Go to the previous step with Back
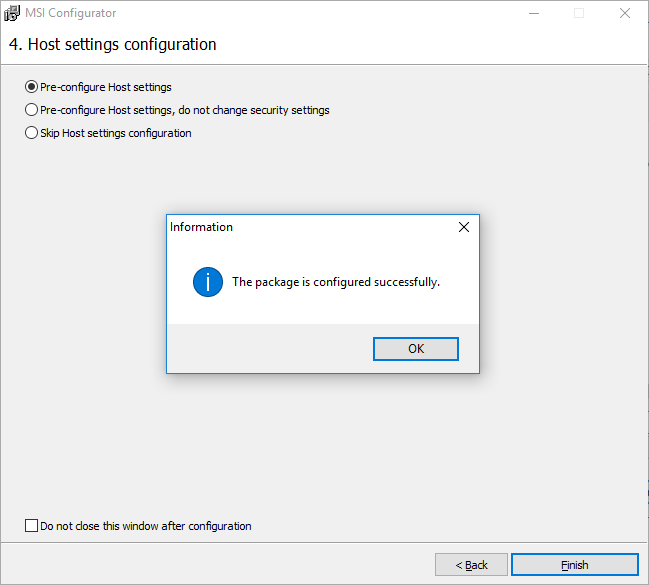 471,565
